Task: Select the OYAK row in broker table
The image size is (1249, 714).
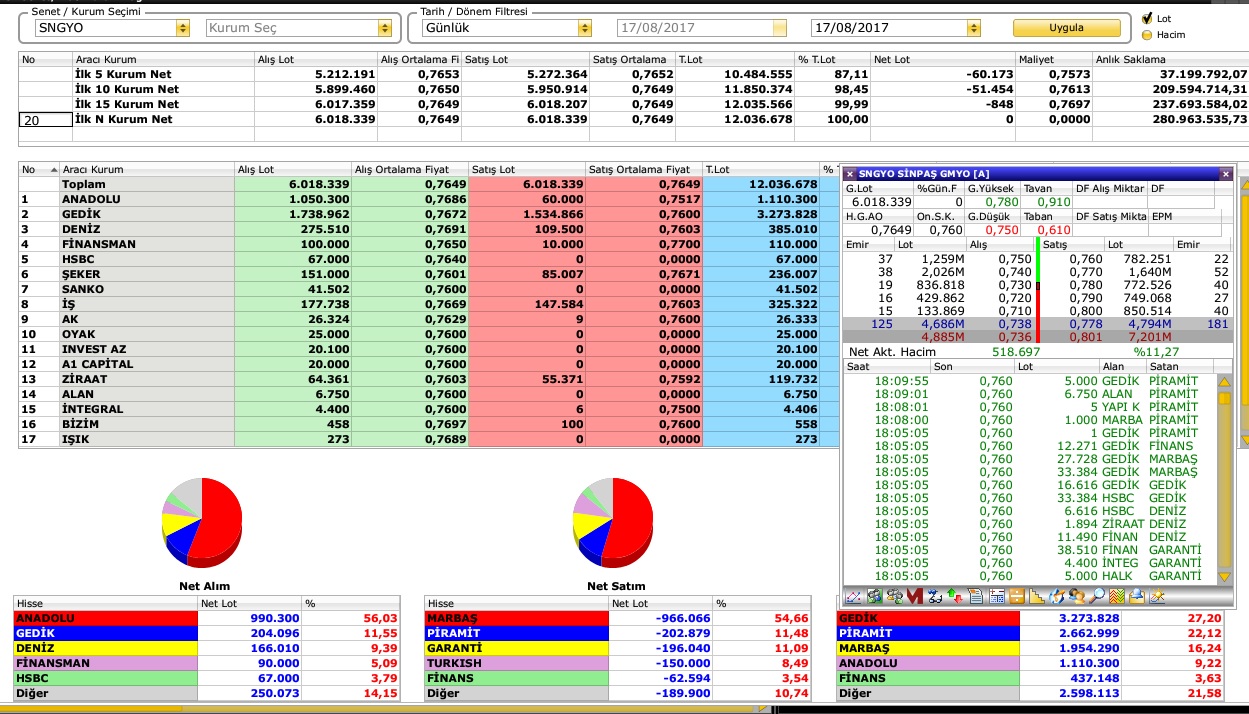Action: [x=429, y=334]
